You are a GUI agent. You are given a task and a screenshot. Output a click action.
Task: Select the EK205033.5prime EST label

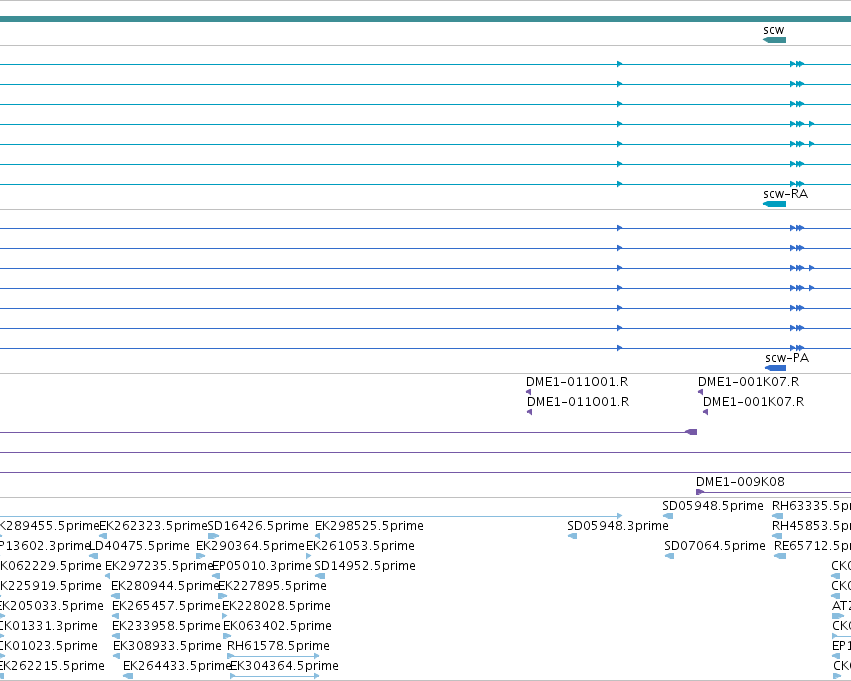click(50, 606)
